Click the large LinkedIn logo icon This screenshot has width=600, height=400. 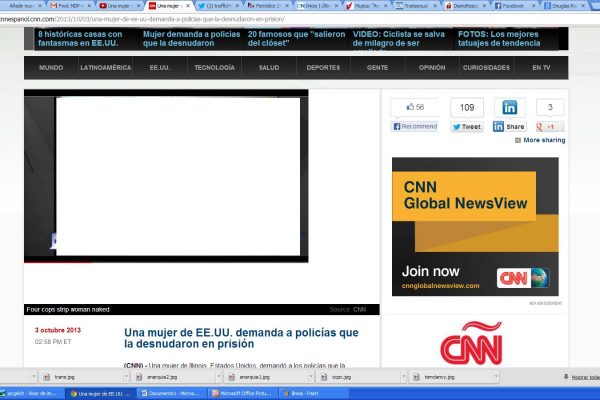pos(510,107)
